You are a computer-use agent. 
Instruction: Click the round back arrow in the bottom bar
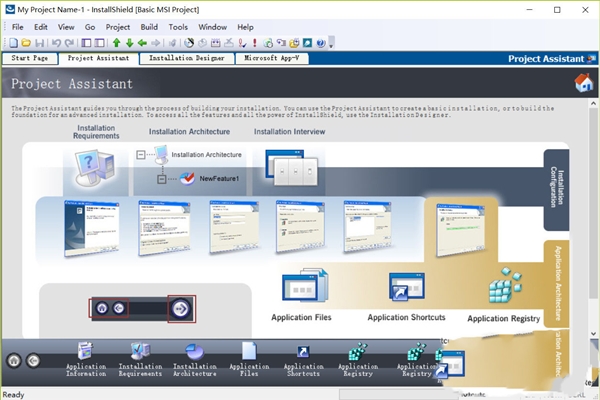pyautogui.click(x=33, y=360)
